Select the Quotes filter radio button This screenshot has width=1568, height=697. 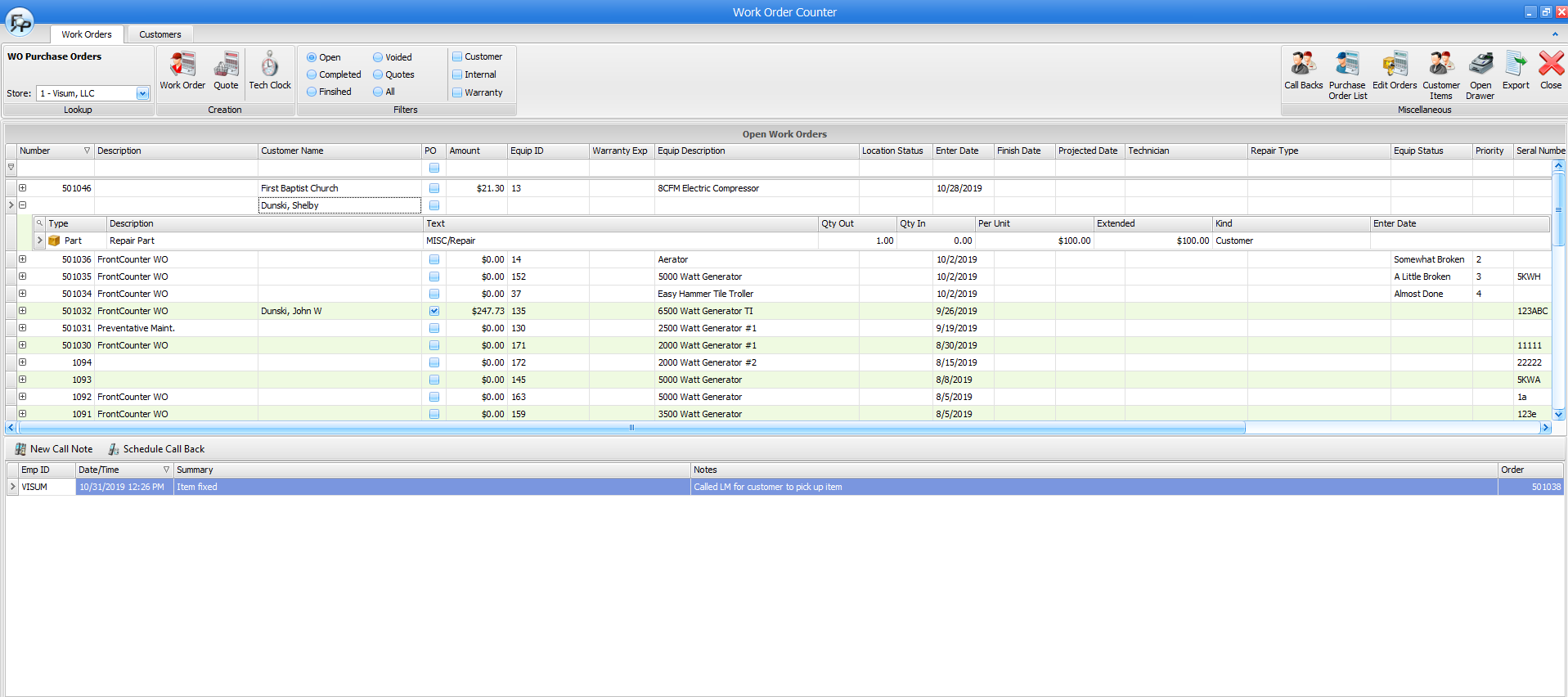point(378,74)
